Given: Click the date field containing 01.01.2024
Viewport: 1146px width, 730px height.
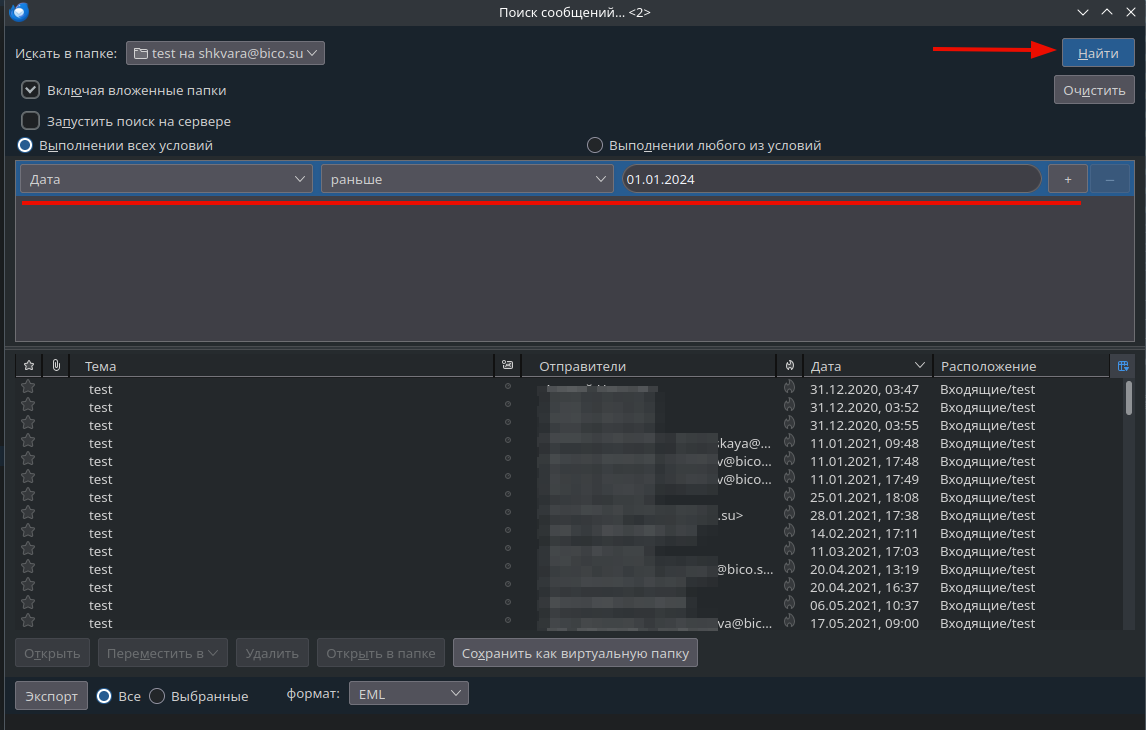Looking at the screenshot, I should coord(832,179).
